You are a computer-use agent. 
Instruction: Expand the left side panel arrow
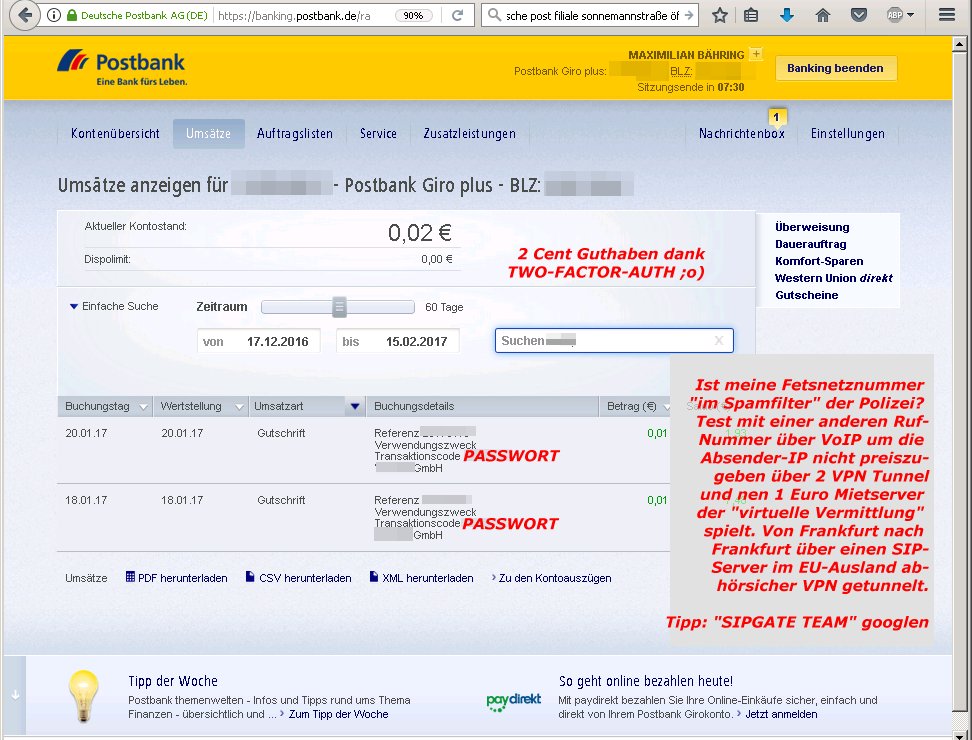(15, 695)
